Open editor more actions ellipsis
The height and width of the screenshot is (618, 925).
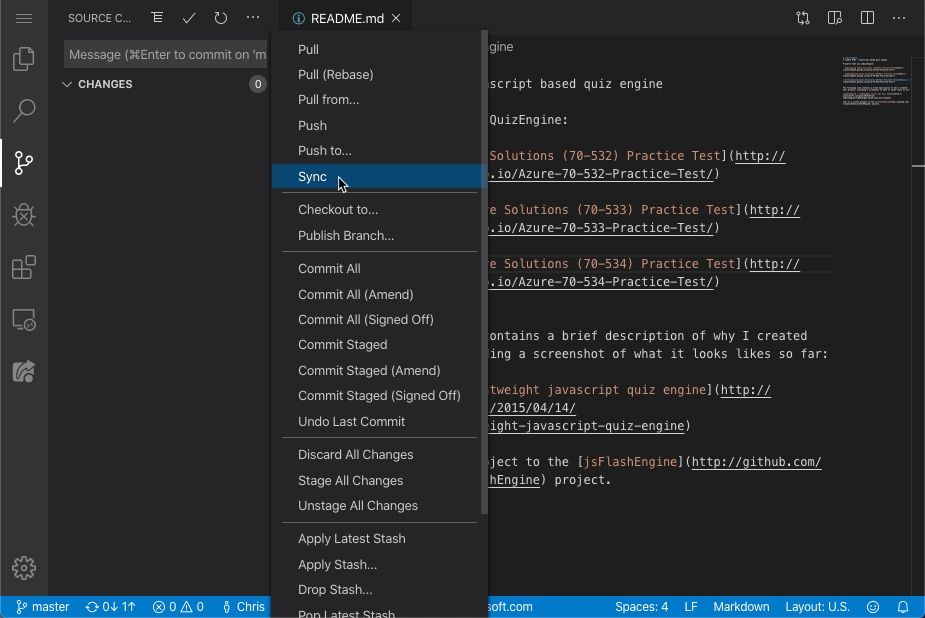click(x=899, y=18)
